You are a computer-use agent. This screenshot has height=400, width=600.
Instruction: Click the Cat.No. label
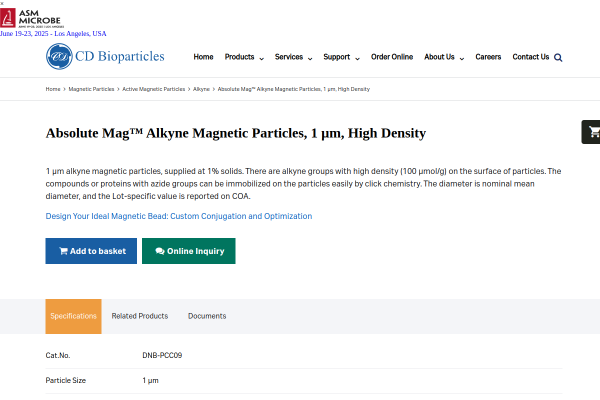[x=58, y=355]
